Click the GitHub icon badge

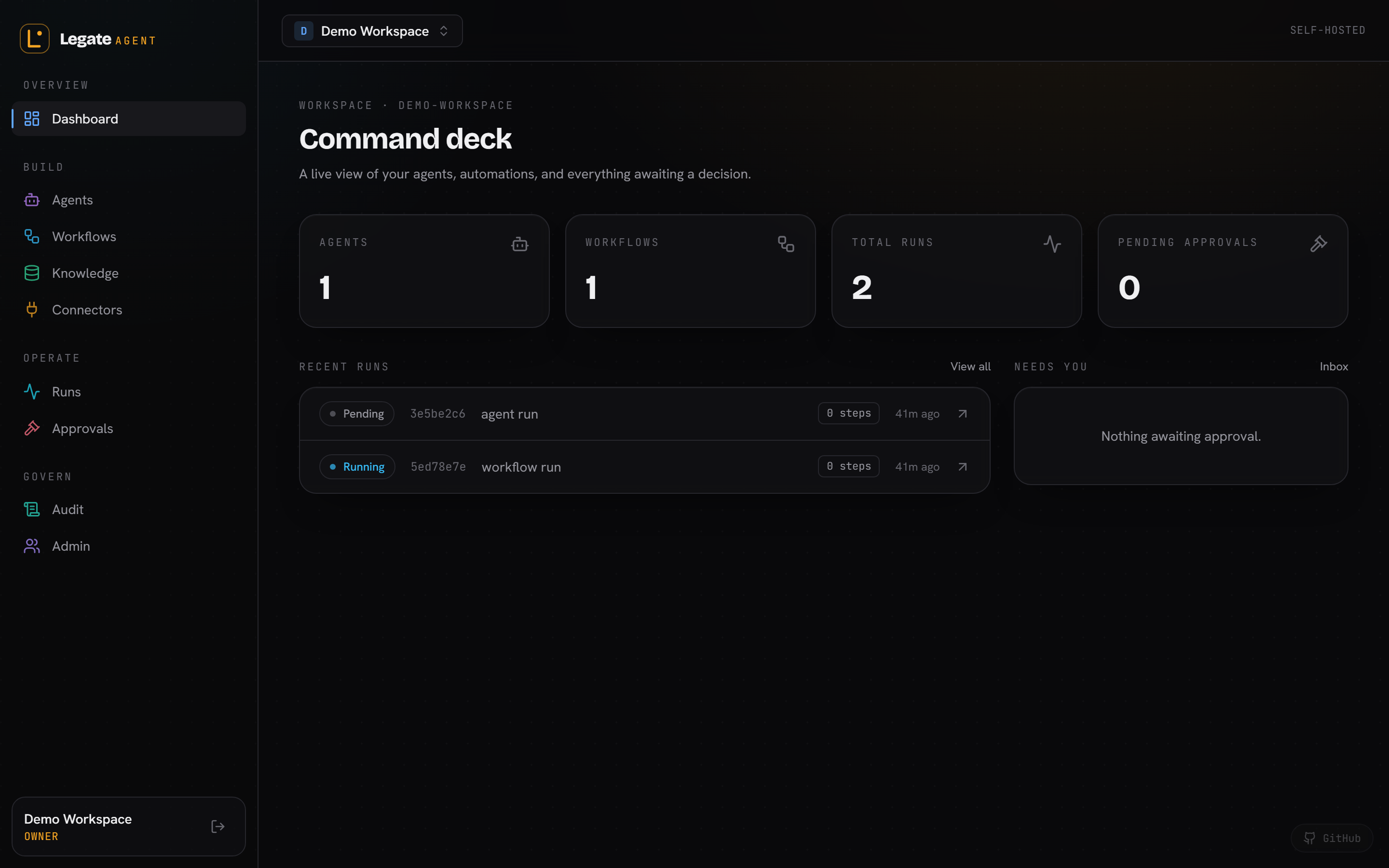1309,838
